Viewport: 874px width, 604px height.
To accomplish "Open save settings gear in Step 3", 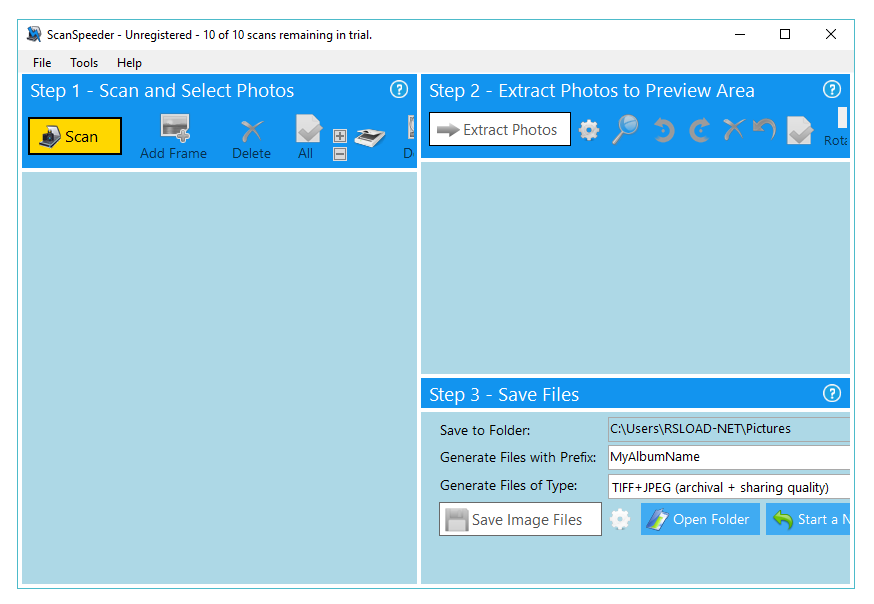I will coord(620,519).
